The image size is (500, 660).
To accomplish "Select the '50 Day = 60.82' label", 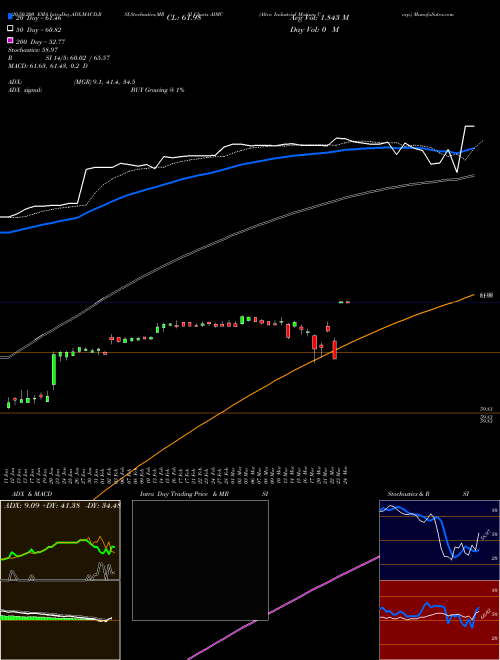I will coord(38,30).
